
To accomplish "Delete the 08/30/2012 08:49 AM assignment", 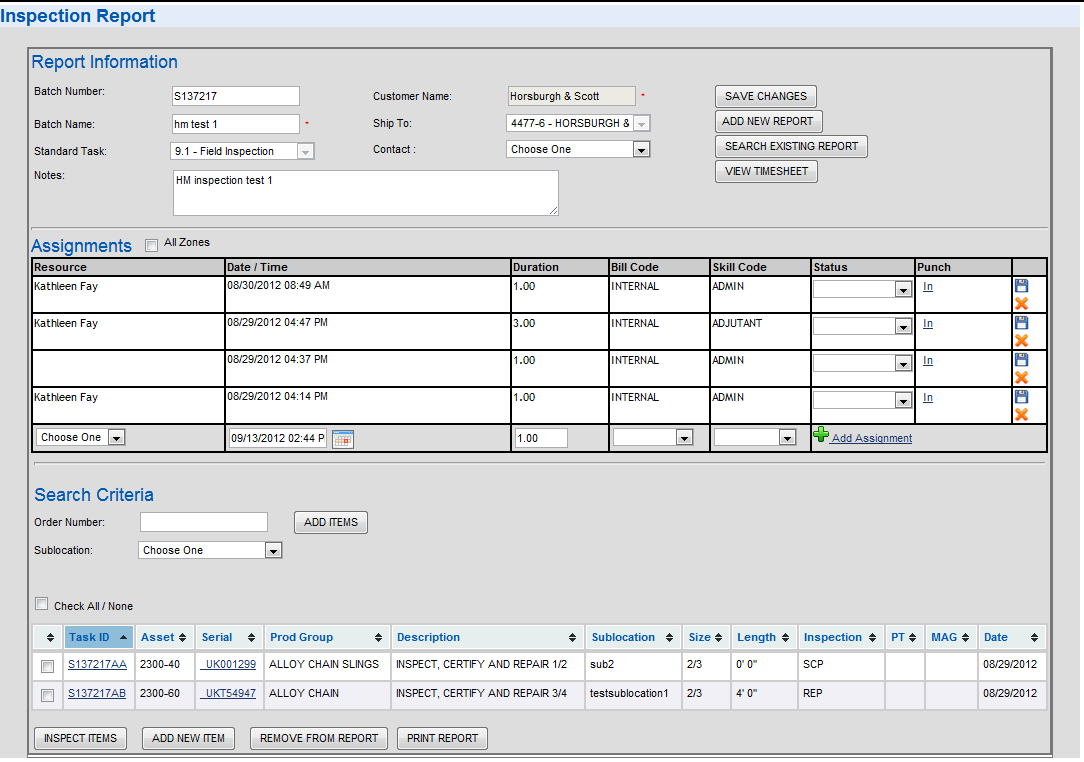I will [x=1021, y=303].
